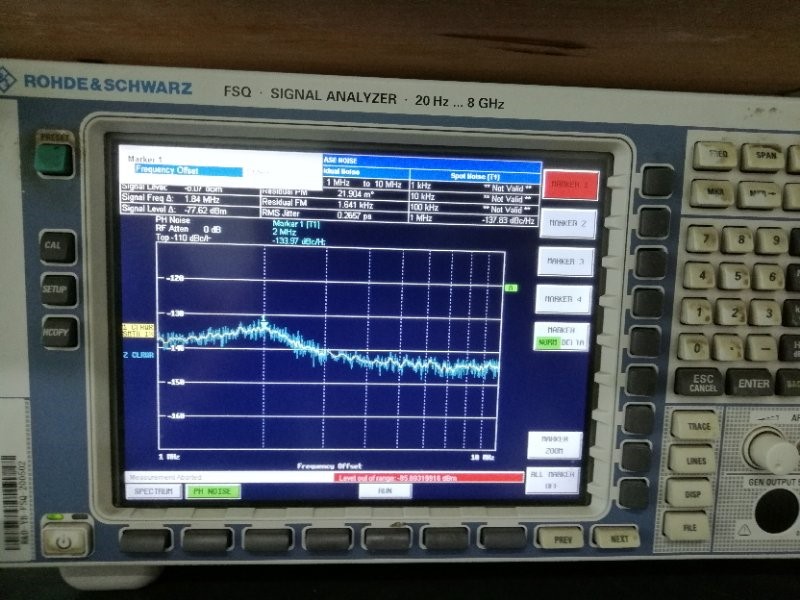Tap numeric key 4 on keypad
800x600 pixels.
point(701,276)
